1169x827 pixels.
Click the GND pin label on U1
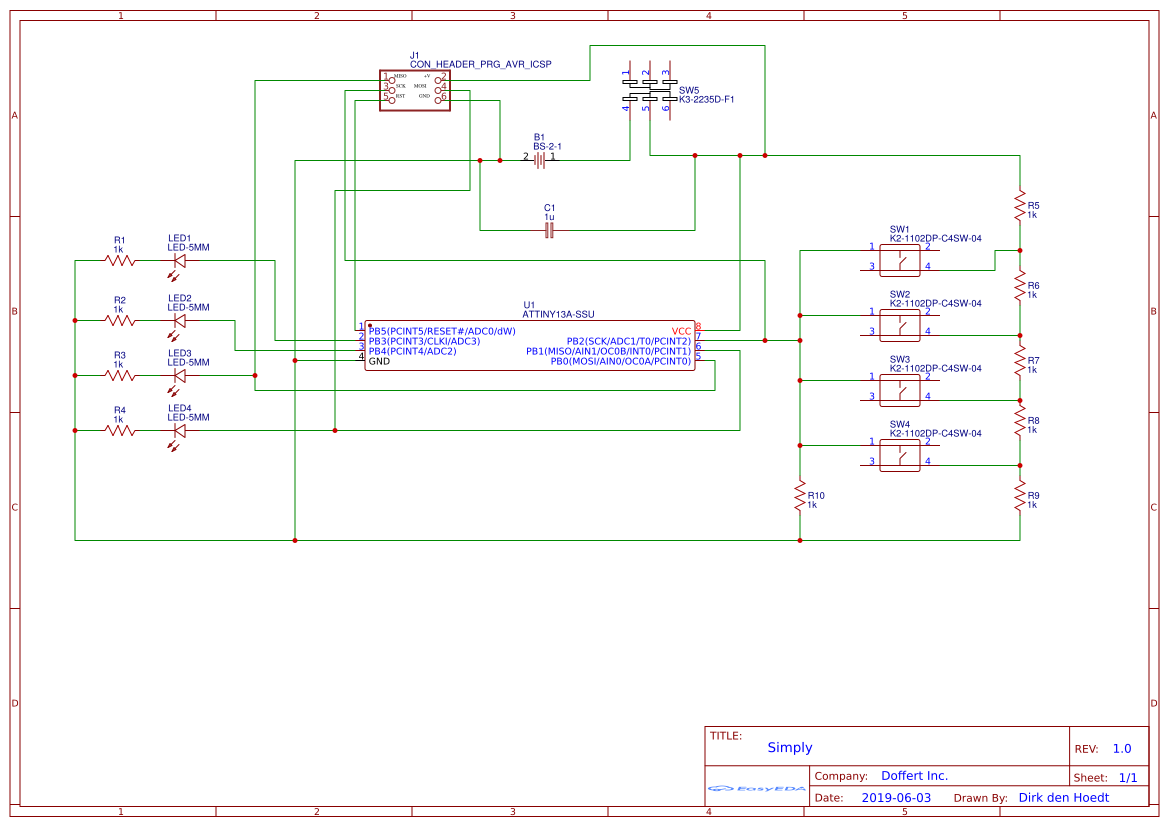coord(379,362)
